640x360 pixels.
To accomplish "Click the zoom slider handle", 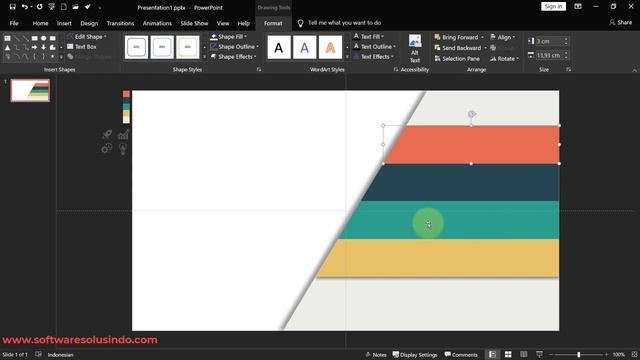I will (x=579, y=355).
